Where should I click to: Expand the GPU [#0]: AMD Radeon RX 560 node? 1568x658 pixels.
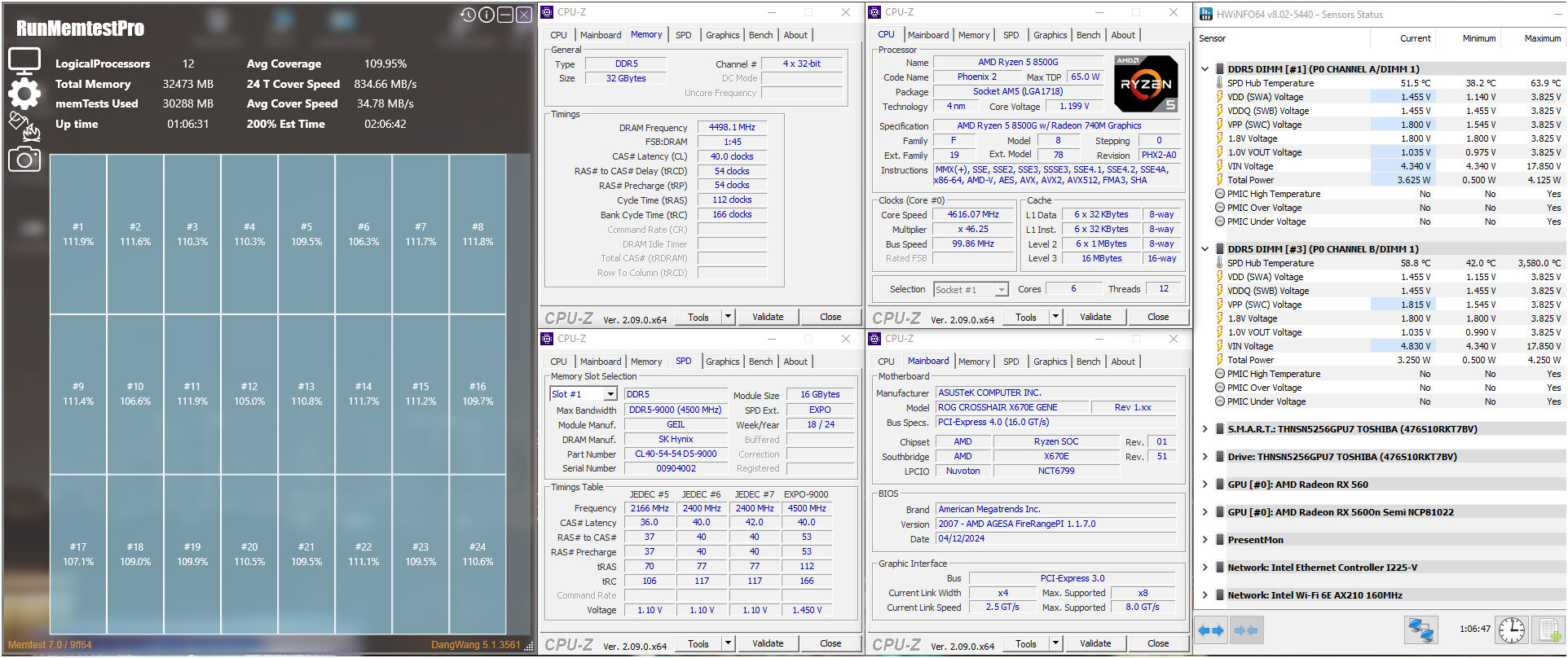coord(1205,485)
